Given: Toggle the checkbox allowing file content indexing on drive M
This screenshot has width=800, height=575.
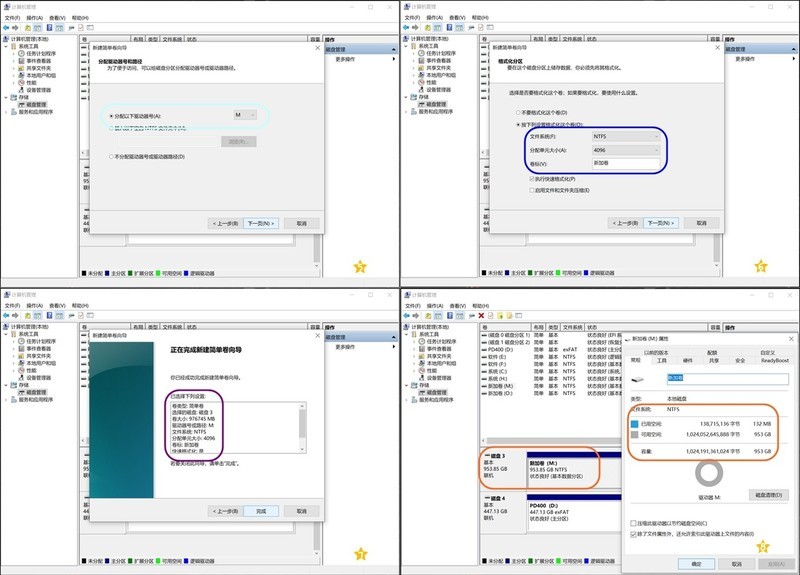Looking at the screenshot, I should 633,534.
